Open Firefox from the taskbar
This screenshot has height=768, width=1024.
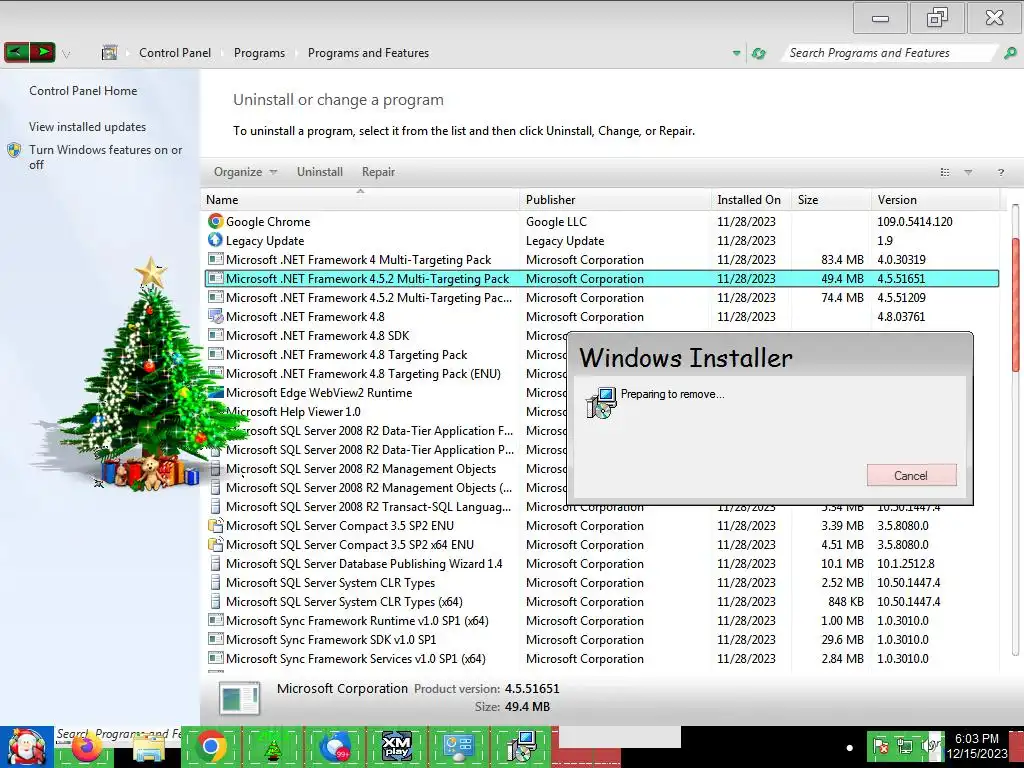pos(86,748)
